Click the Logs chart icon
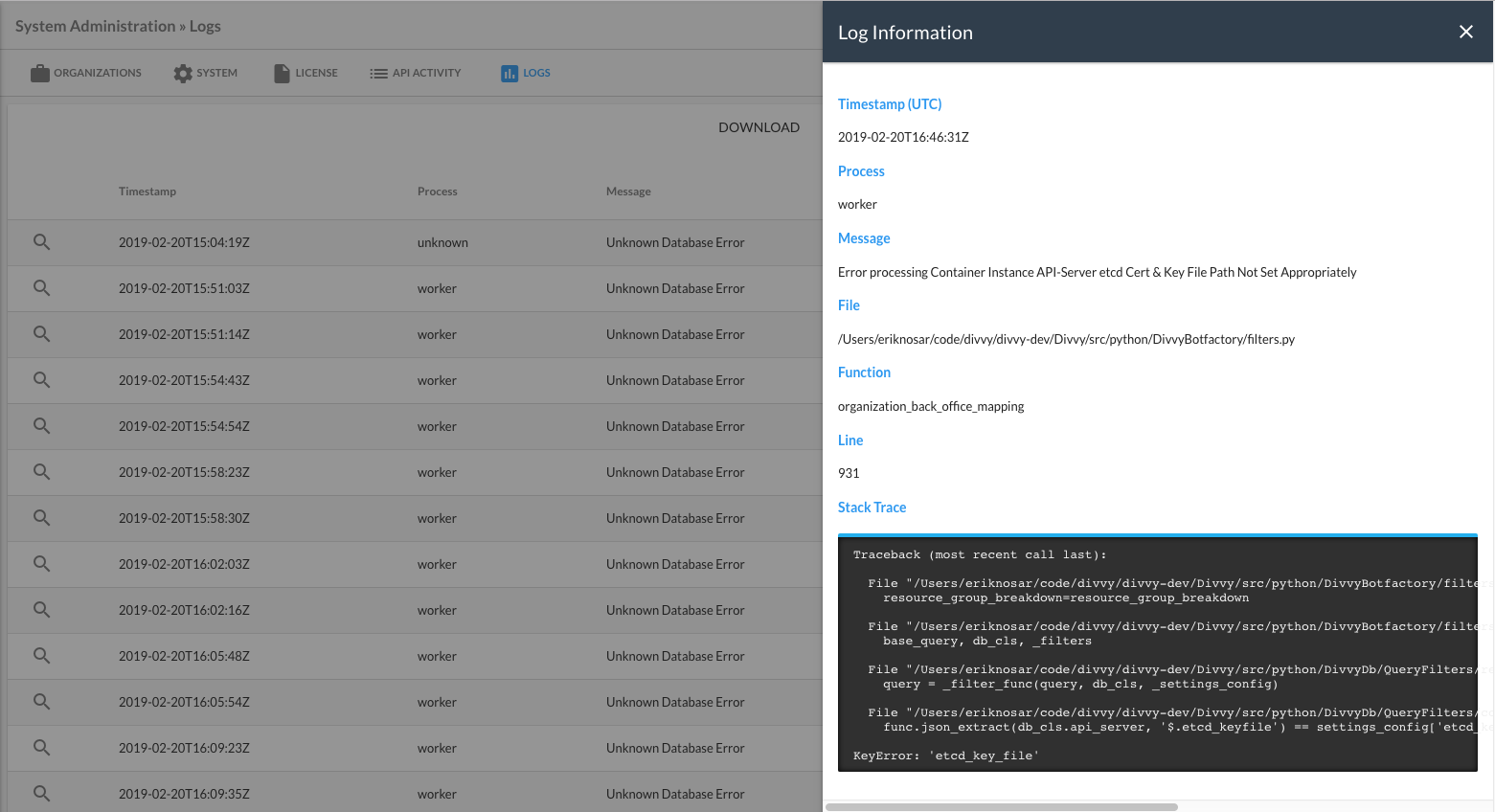 pos(510,73)
